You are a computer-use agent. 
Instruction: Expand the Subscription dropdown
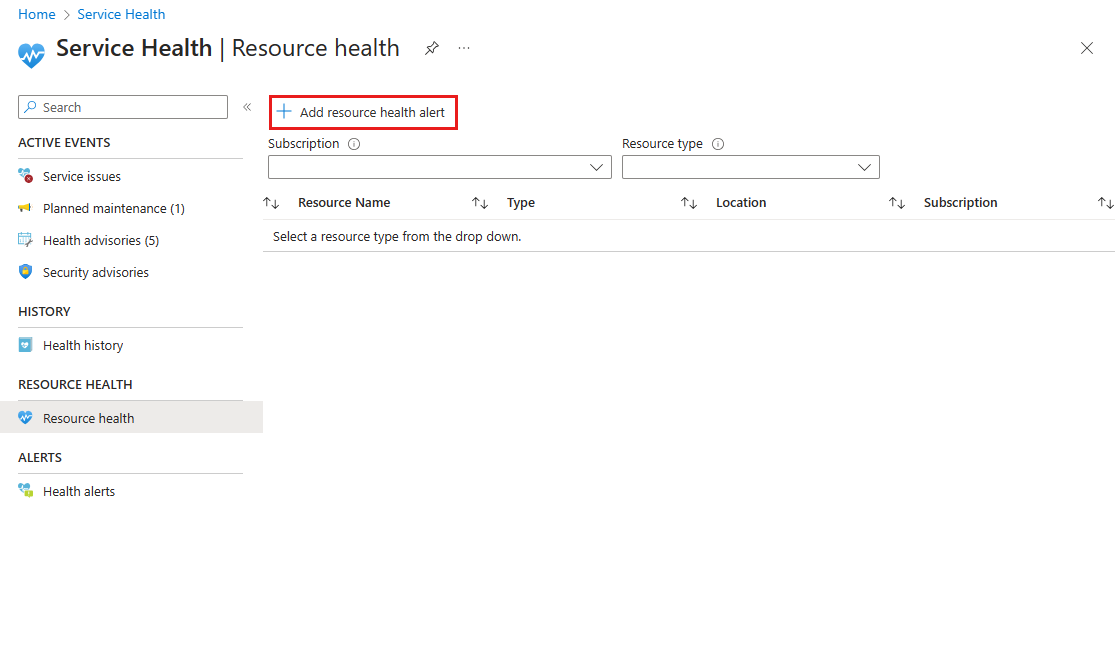439,167
